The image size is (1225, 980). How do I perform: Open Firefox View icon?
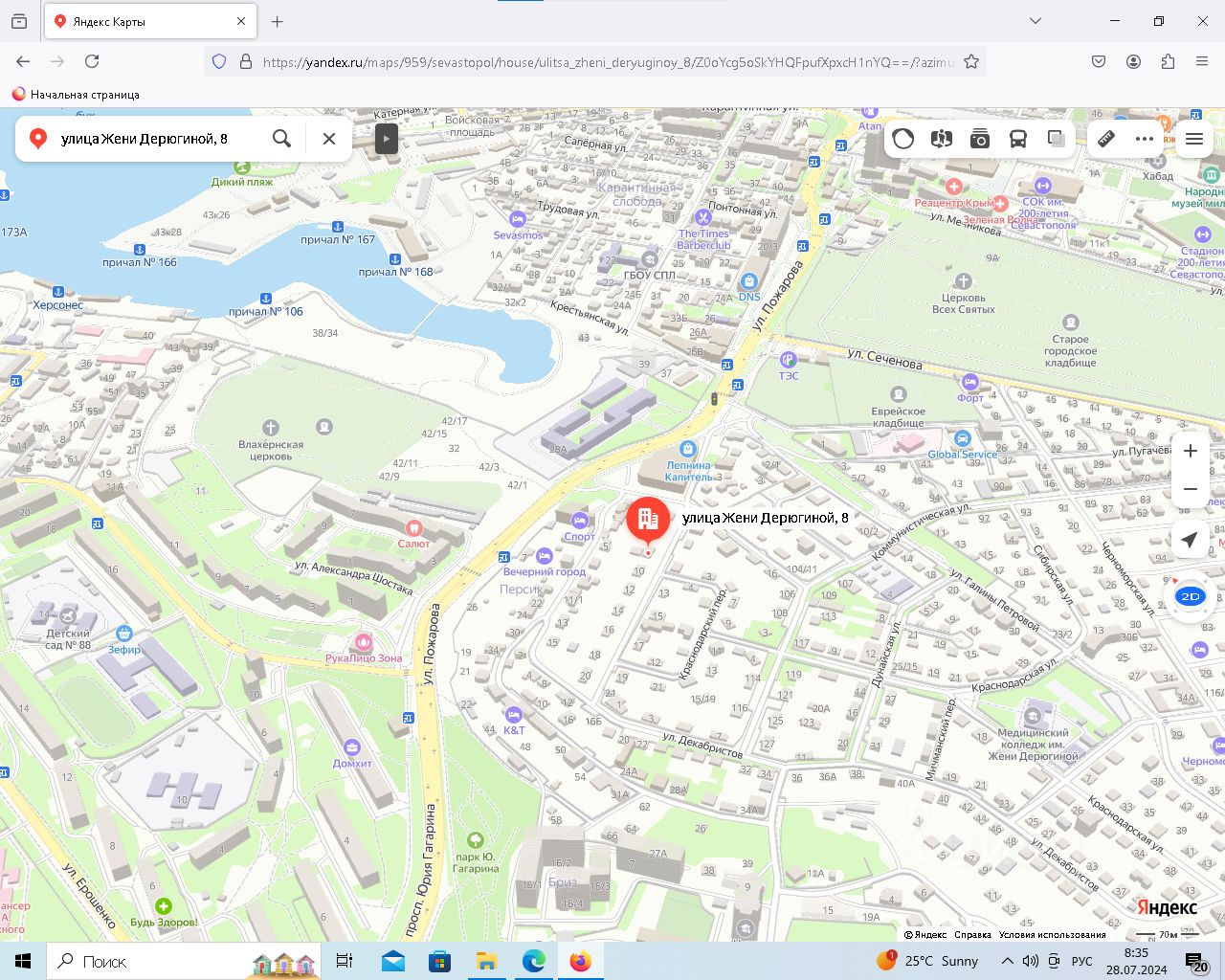pos(19,21)
